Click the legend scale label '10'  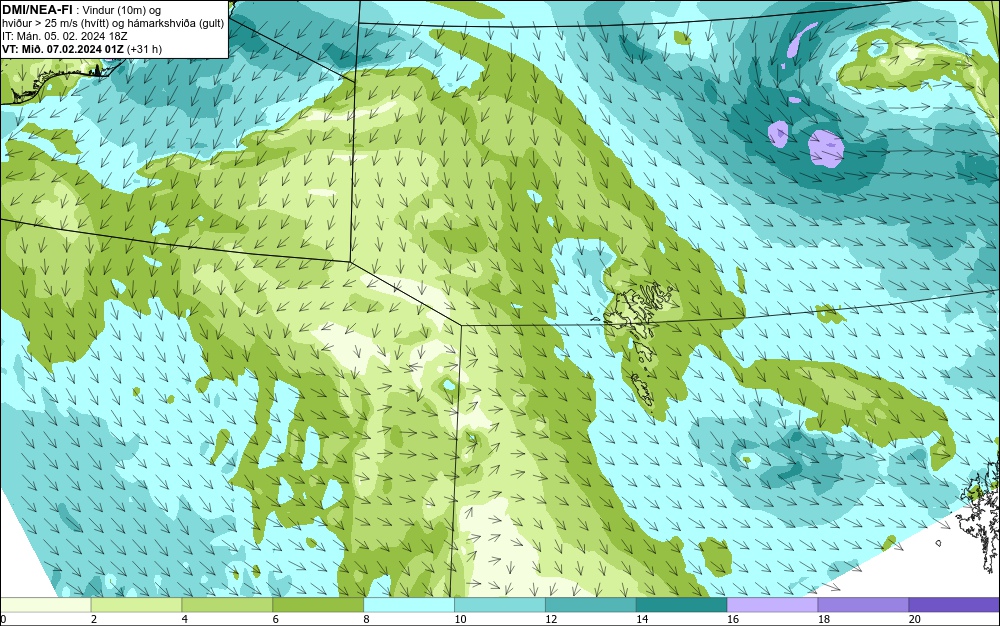point(460,619)
